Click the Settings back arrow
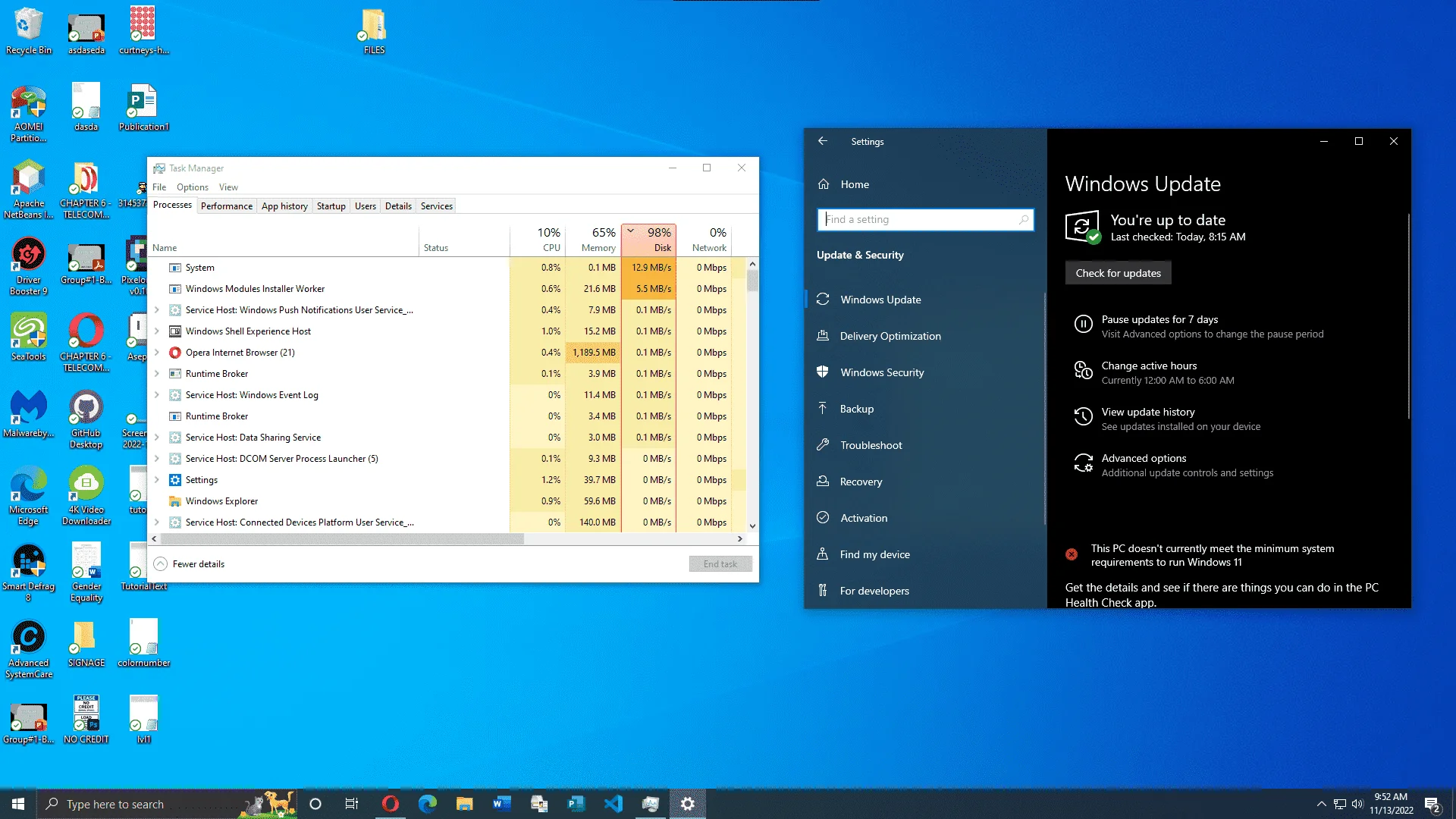 pos(823,141)
